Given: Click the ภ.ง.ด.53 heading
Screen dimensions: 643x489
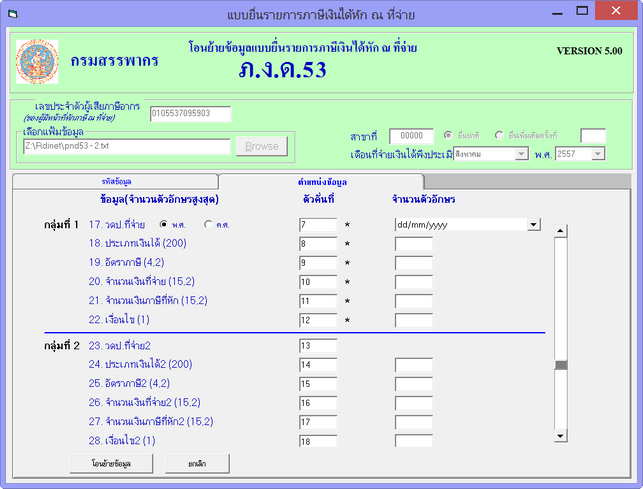Looking at the screenshot, I should [x=283, y=69].
